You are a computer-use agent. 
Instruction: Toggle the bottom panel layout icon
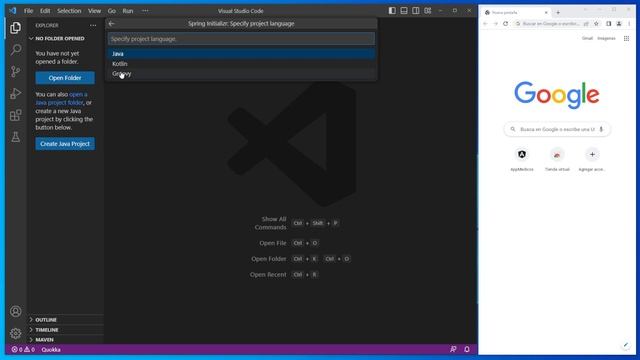pyautogui.click(x=404, y=11)
